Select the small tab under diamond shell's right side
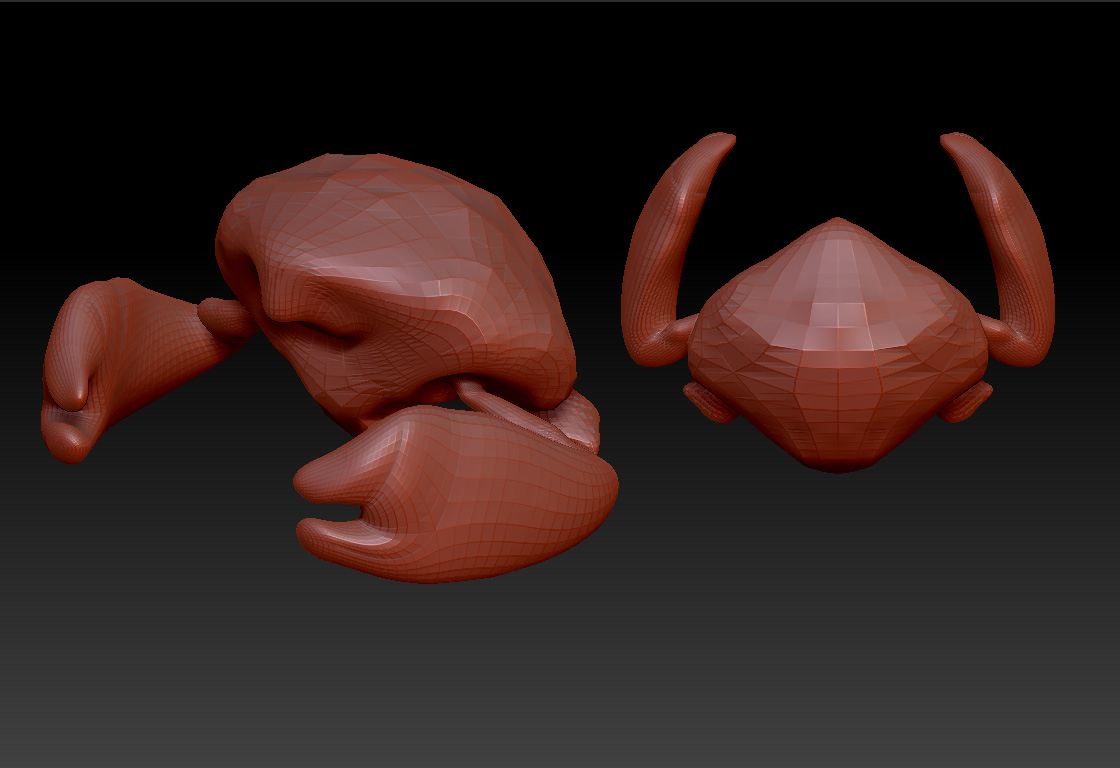 (966, 402)
